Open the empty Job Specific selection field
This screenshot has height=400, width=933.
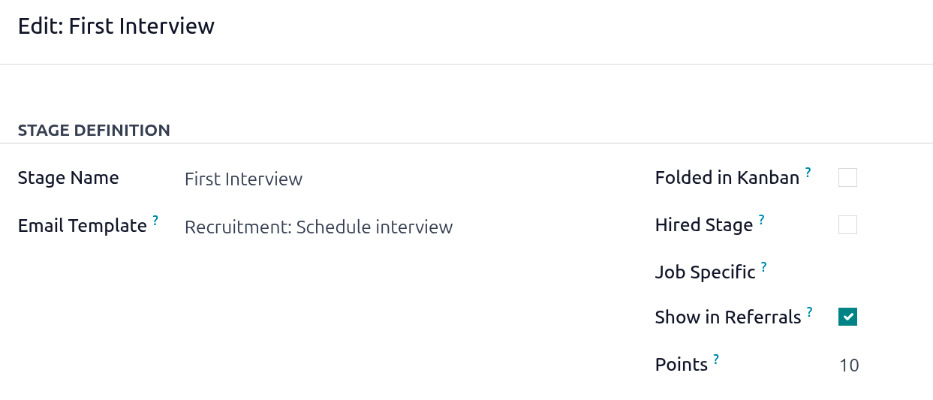848,271
